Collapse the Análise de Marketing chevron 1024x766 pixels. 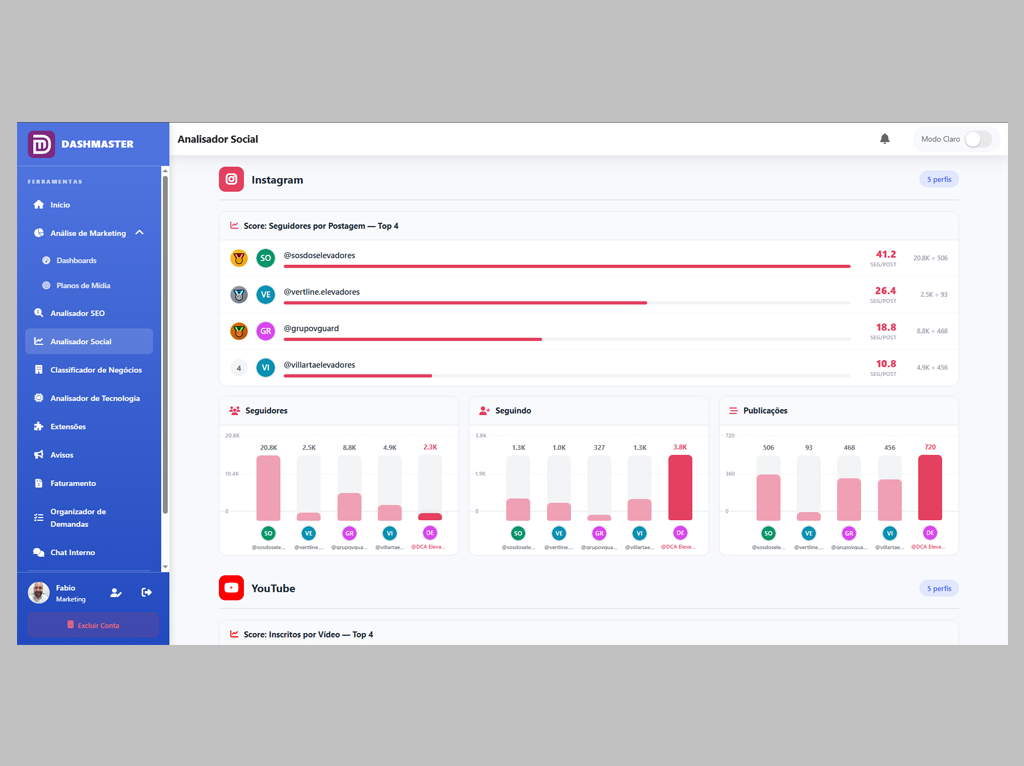point(140,232)
